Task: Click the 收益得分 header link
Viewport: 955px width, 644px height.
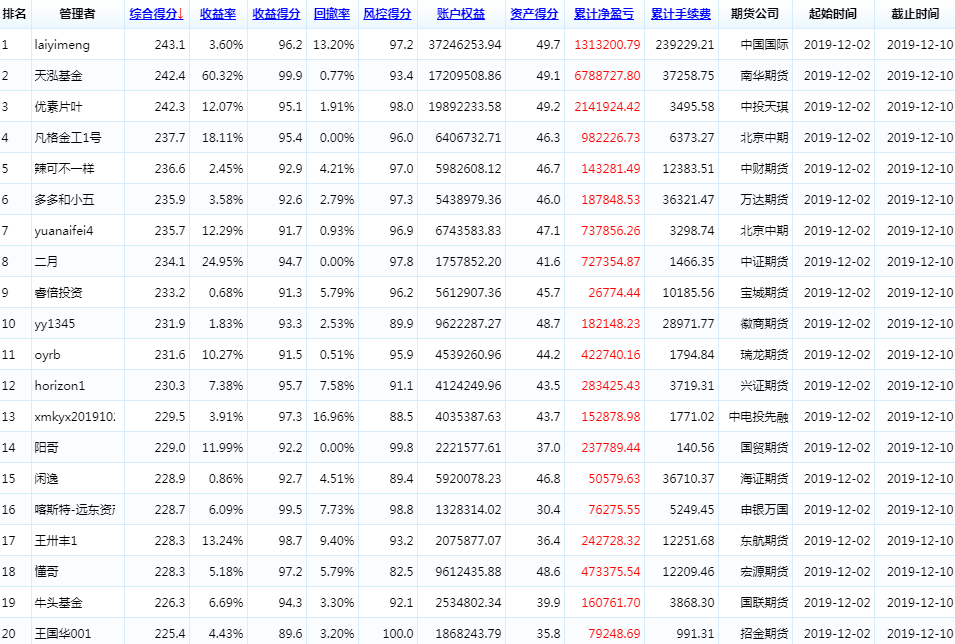Action: (276, 14)
